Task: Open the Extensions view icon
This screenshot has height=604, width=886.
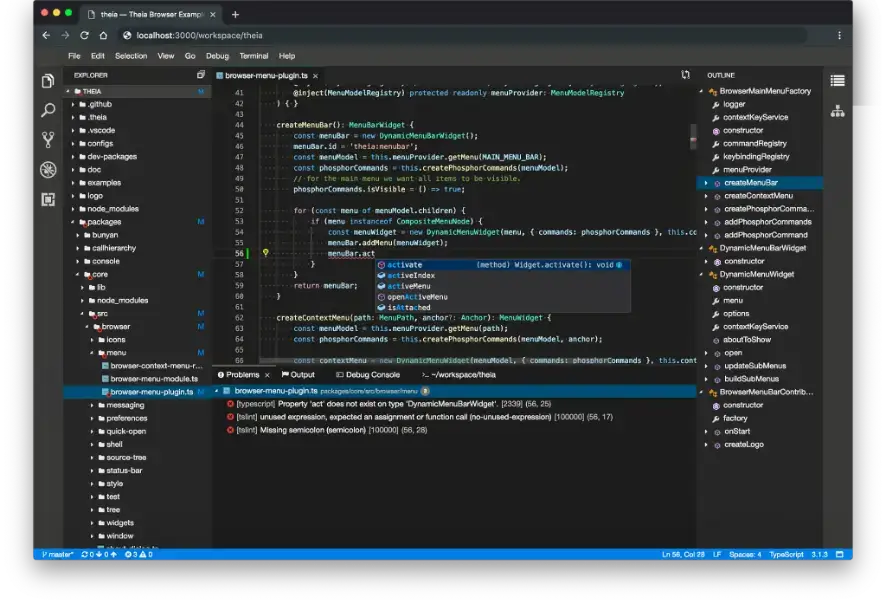Action: 48,199
